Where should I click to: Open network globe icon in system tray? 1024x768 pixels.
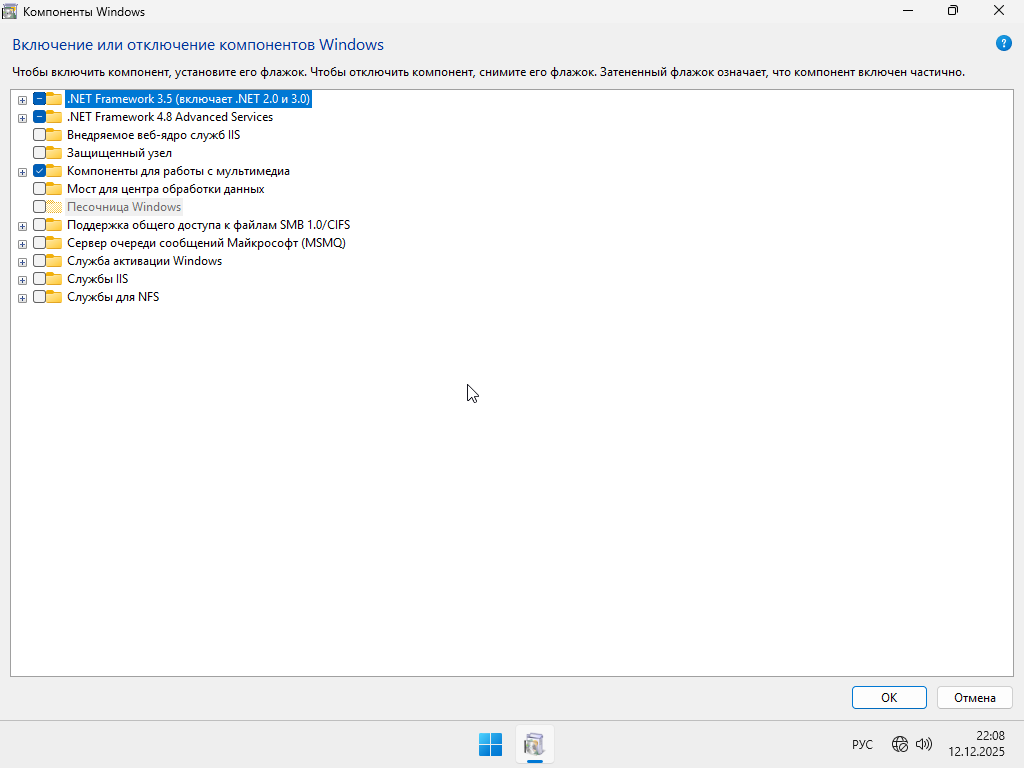tap(900, 744)
